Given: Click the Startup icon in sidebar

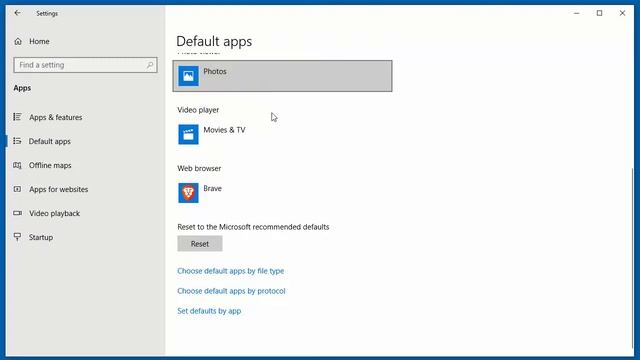Looking at the screenshot, I should [x=17, y=237].
